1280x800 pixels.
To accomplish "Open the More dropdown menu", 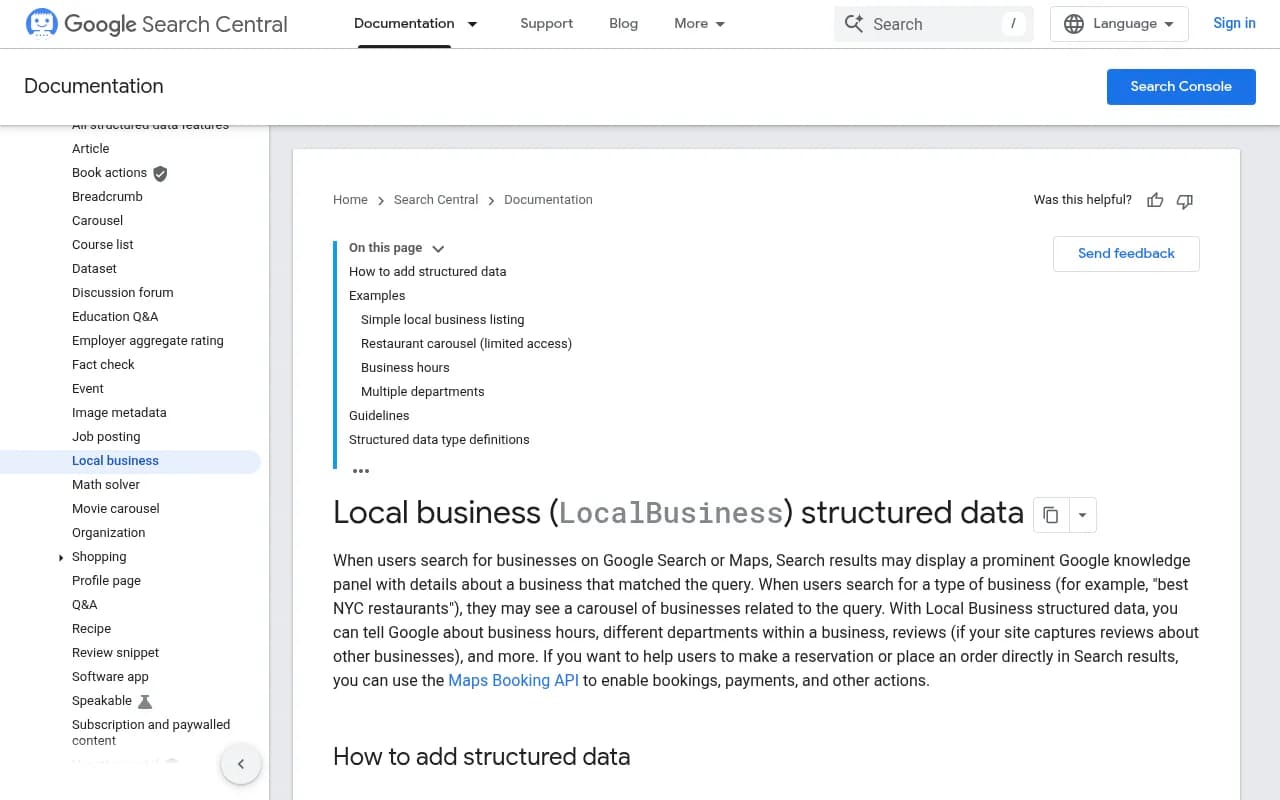I will click(x=700, y=24).
